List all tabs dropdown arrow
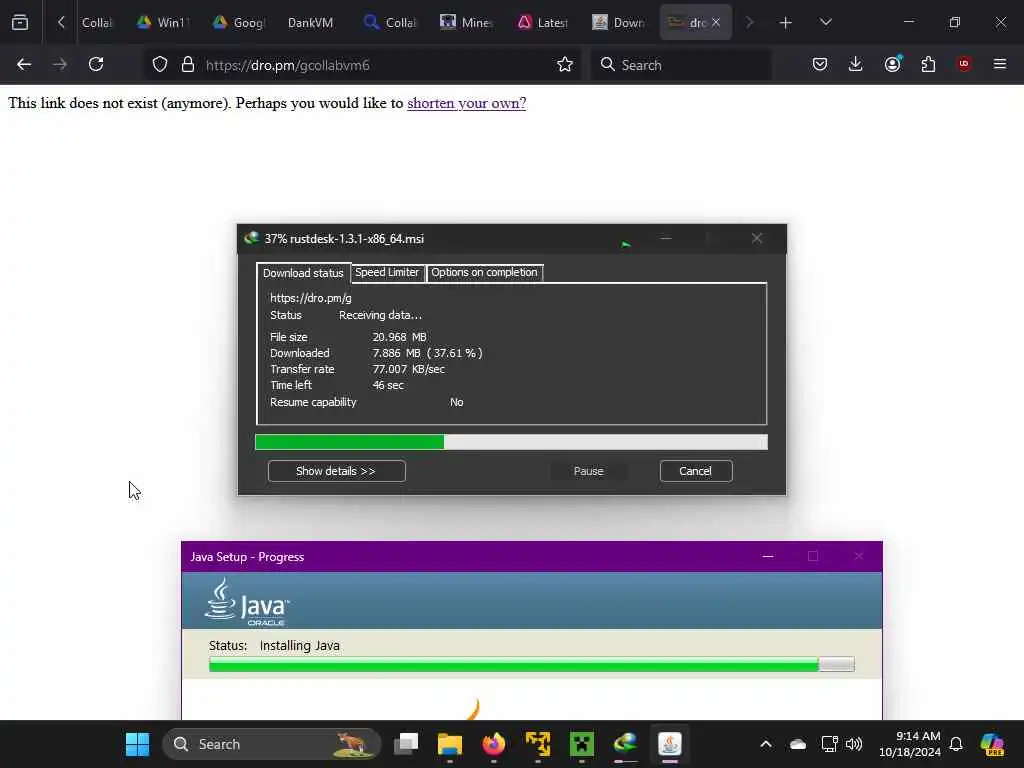The width and height of the screenshot is (1024, 768). [x=825, y=22]
